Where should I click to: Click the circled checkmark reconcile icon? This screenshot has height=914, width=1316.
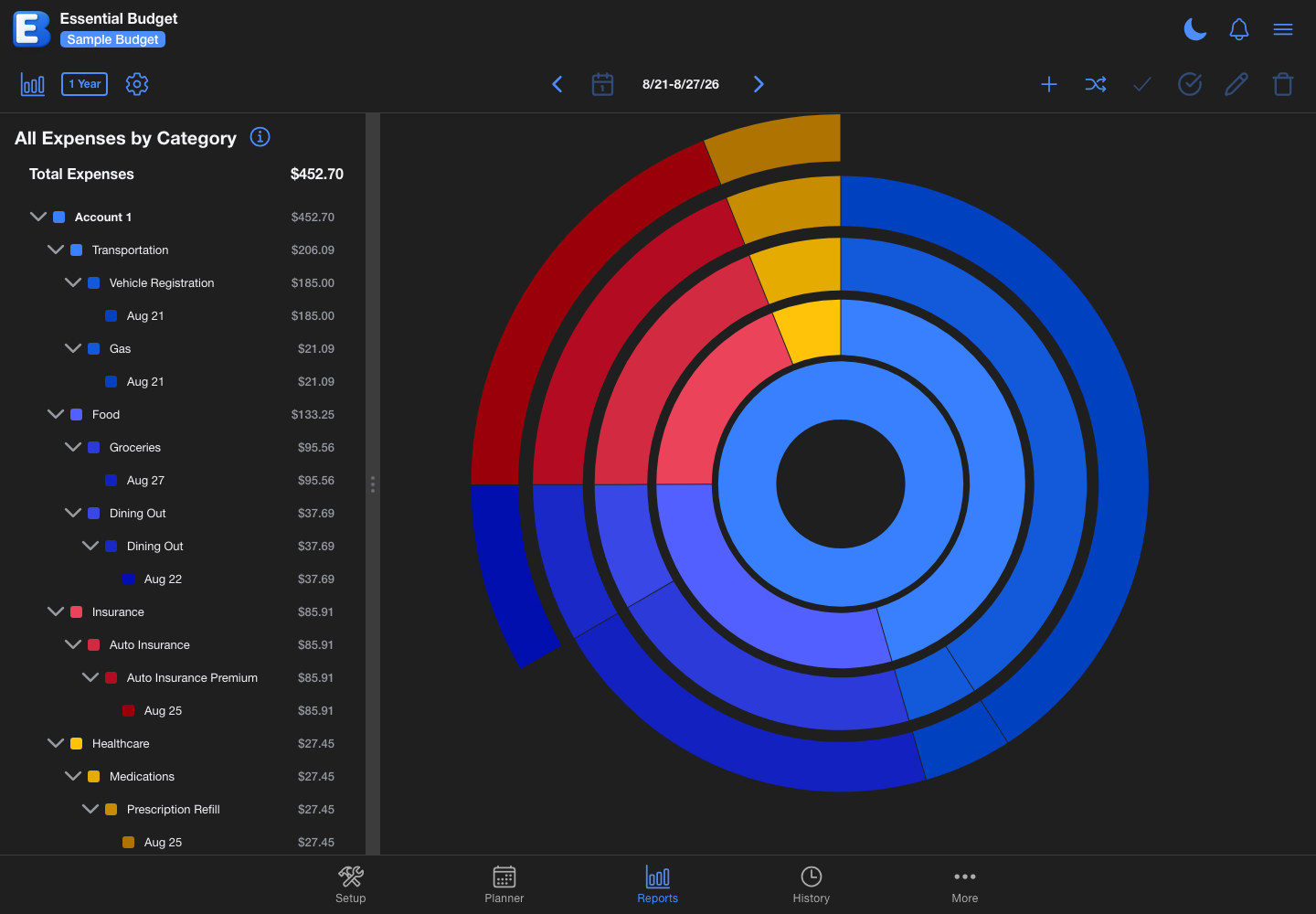click(x=1190, y=84)
